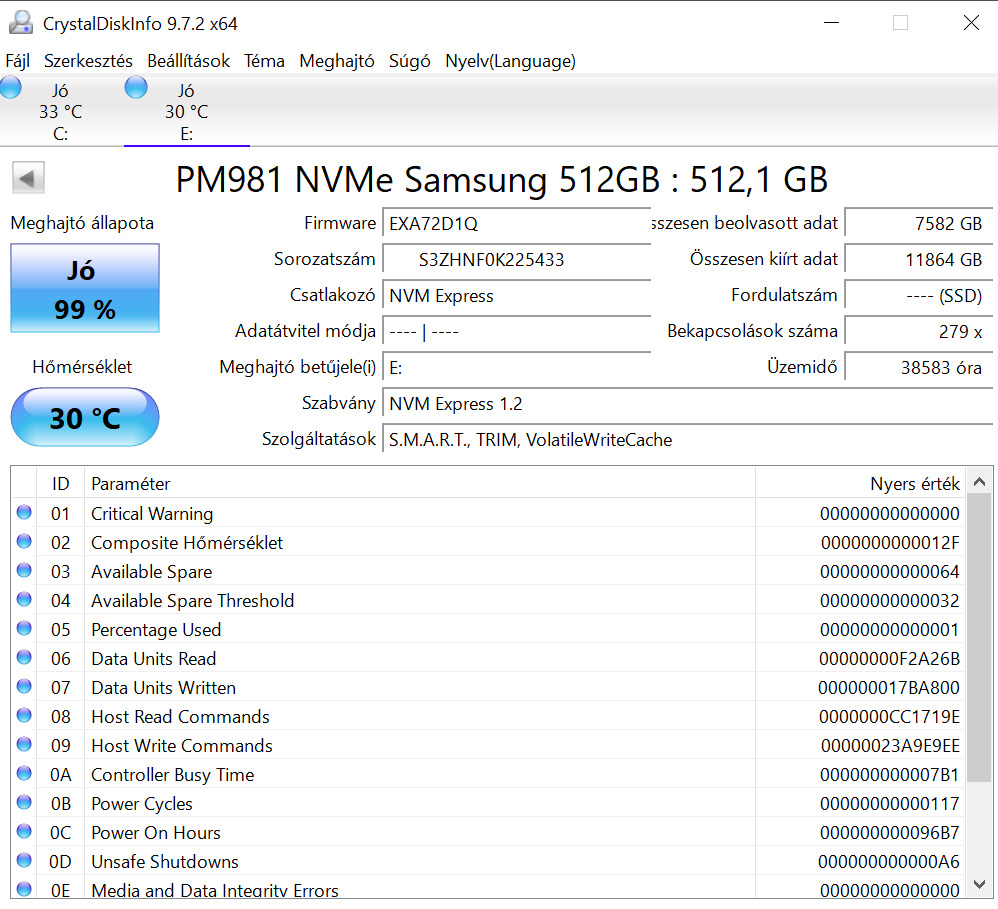Open the Súgó menu
The image size is (998, 909).
[409, 61]
